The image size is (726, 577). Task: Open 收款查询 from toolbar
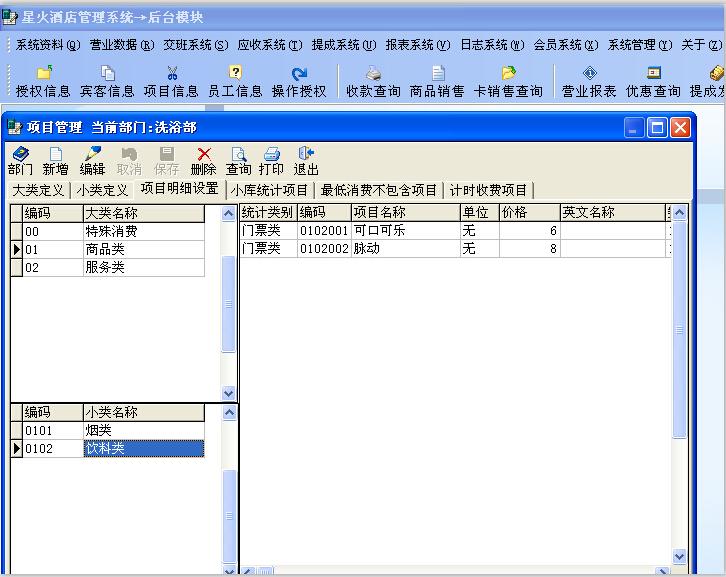[x=373, y=82]
